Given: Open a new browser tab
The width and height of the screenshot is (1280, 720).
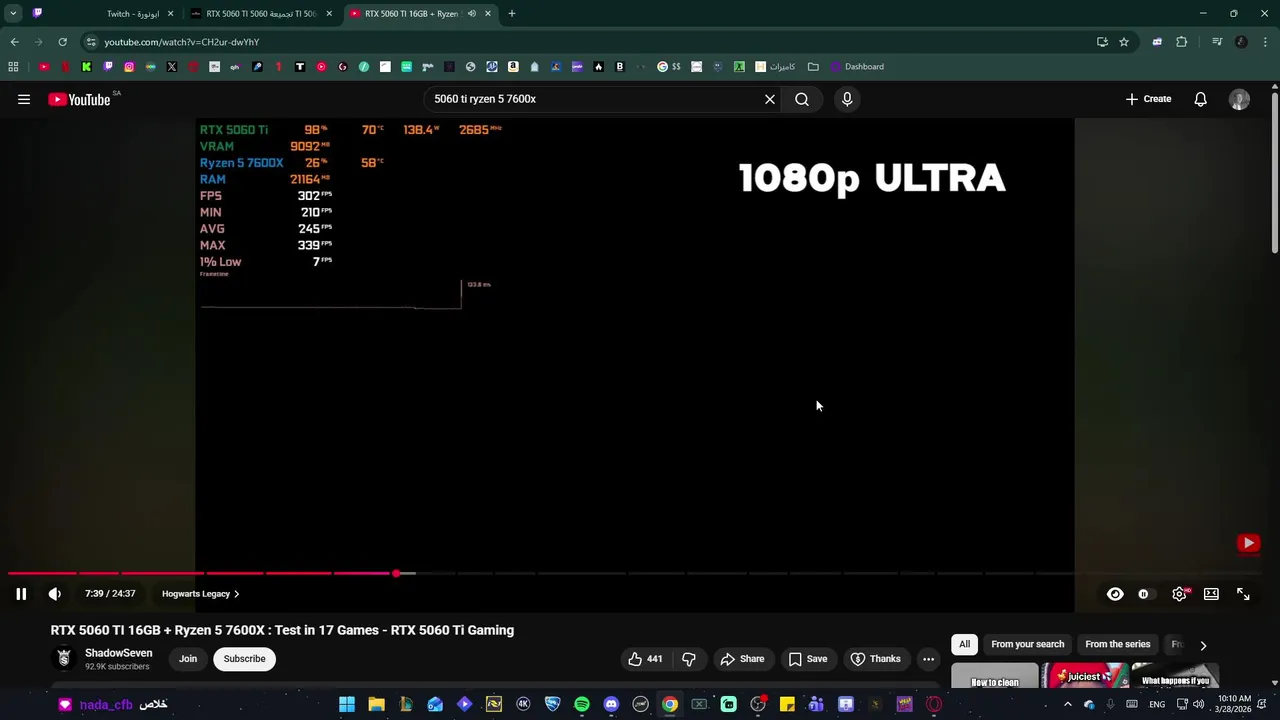Looking at the screenshot, I should click(512, 14).
